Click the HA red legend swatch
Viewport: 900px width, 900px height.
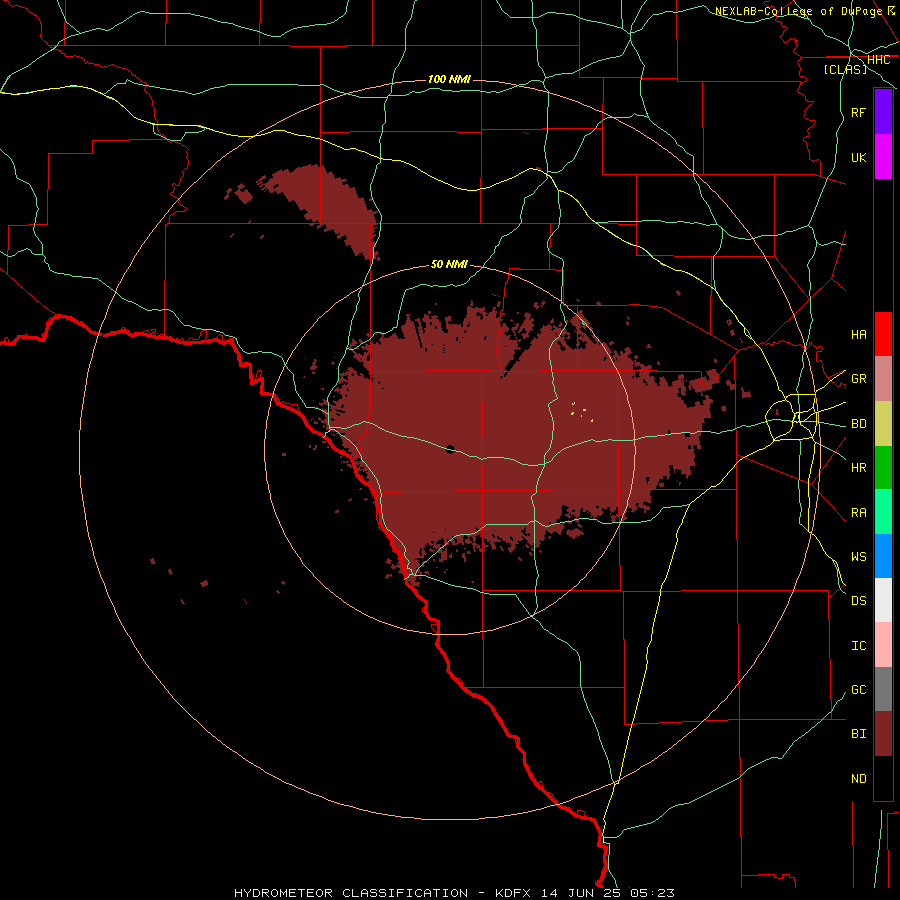point(883,334)
